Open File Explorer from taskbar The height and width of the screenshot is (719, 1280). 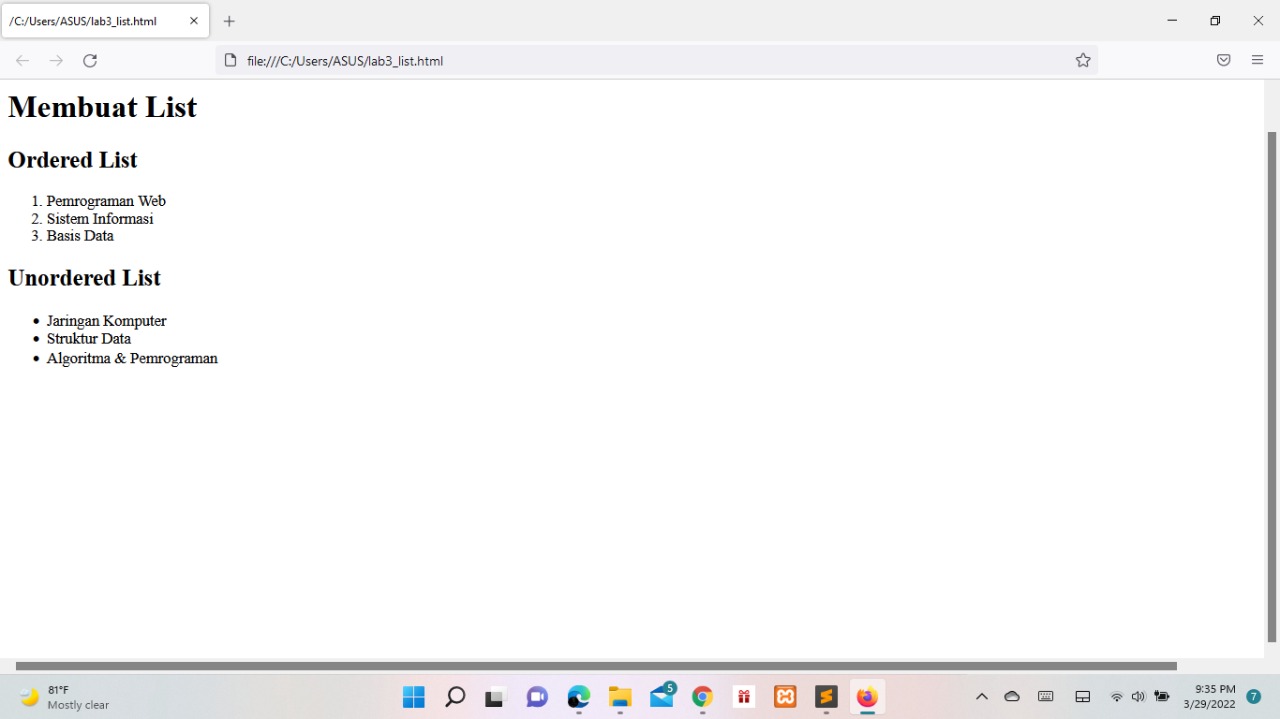pos(620,697)
